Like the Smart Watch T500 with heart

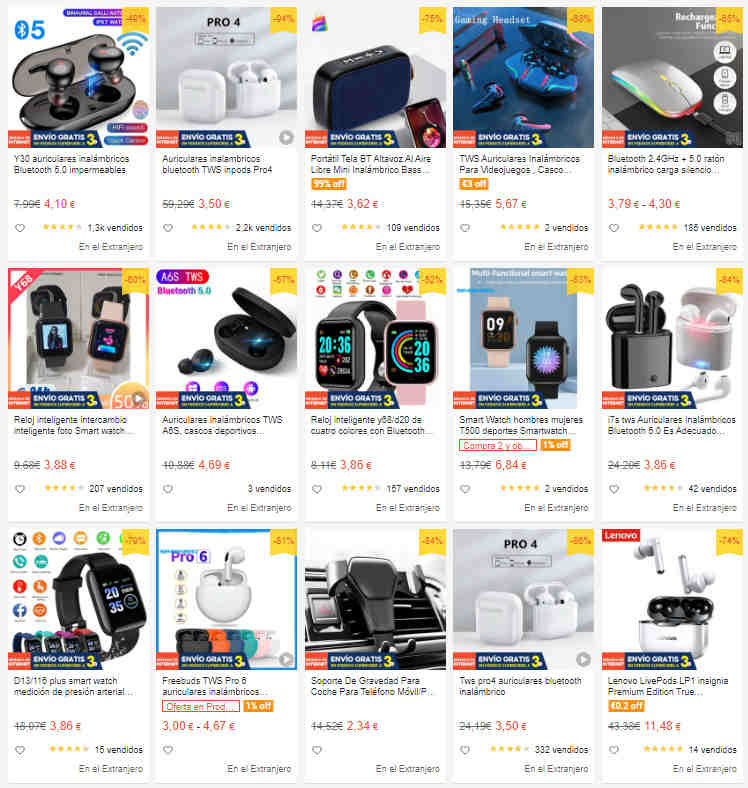465,489
